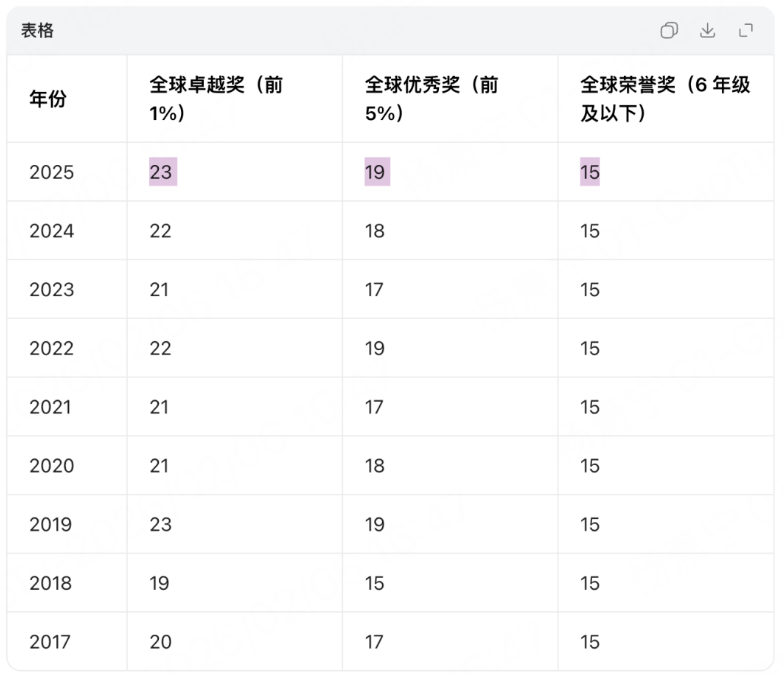The image size is (784, 676).
Task: Click the copy table icon
Action: (669, 31)
